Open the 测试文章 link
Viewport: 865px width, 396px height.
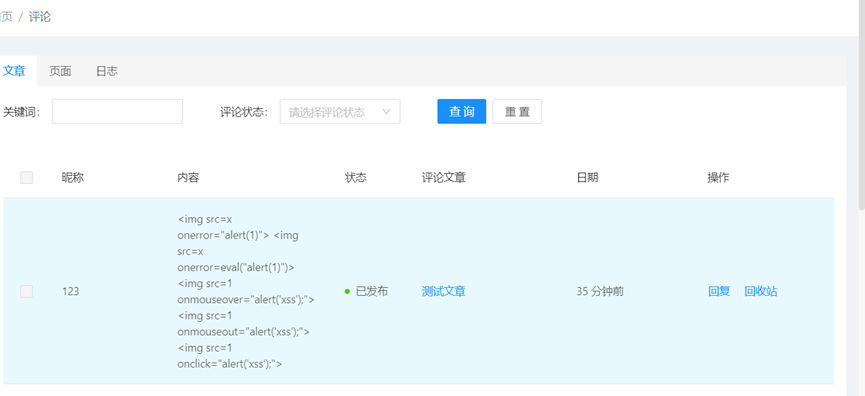pyautogui.click(x=444, y=291)
